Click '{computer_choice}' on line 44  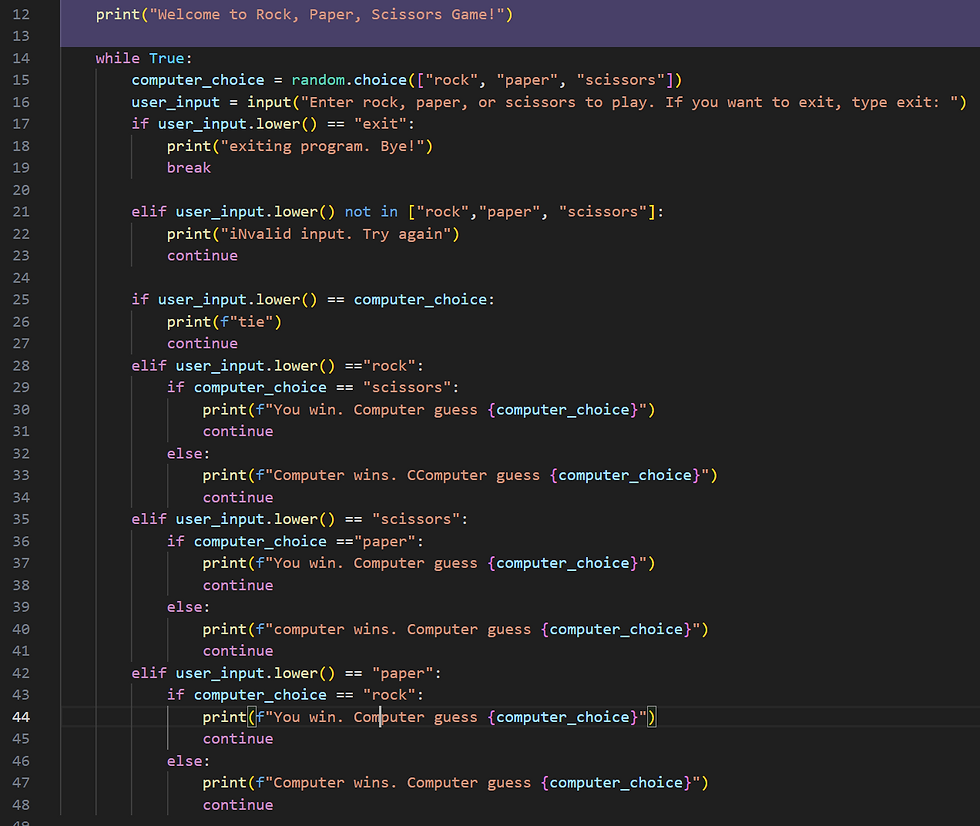562,717
